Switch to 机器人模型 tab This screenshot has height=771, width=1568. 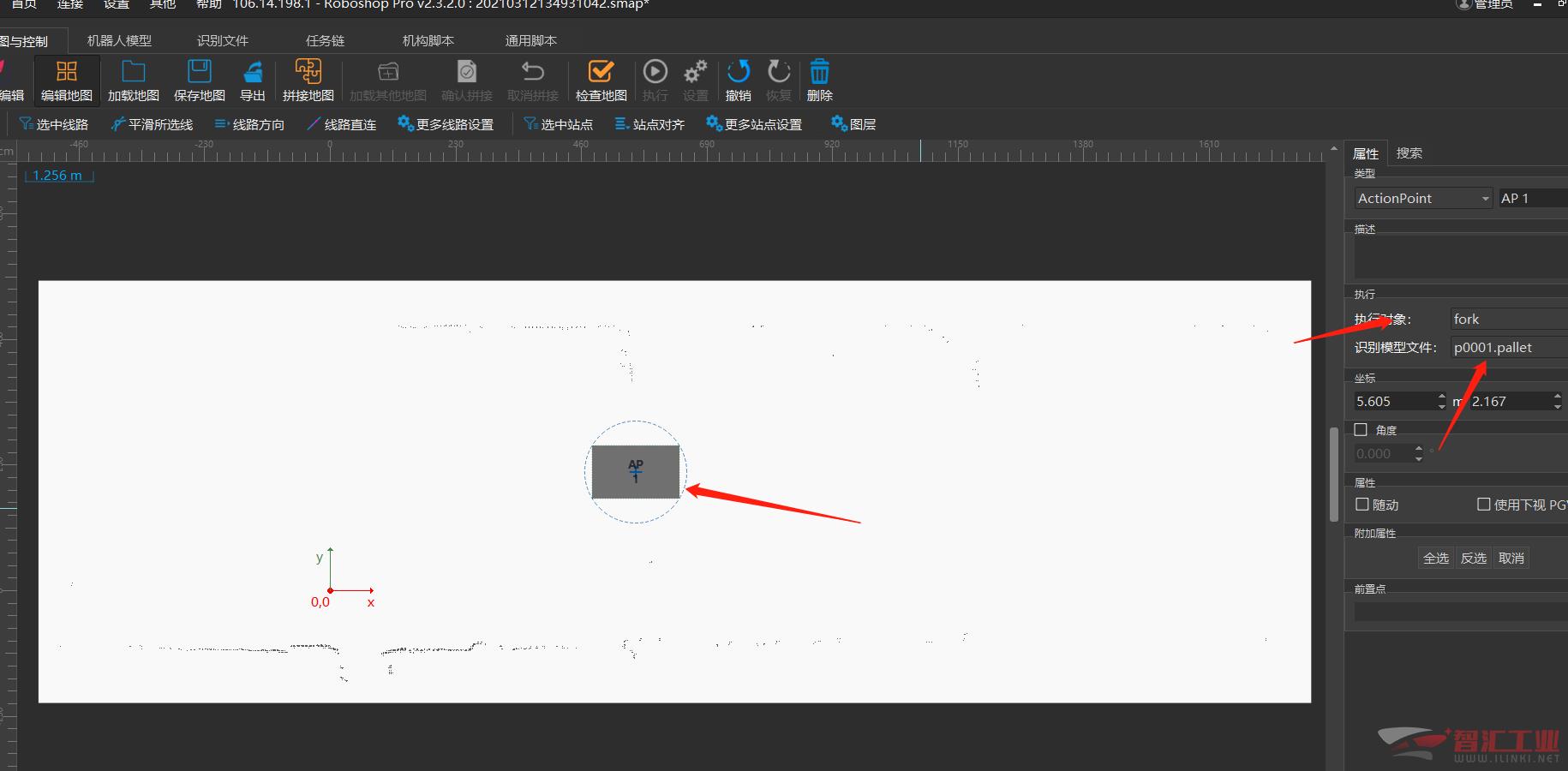pos(119,40)
